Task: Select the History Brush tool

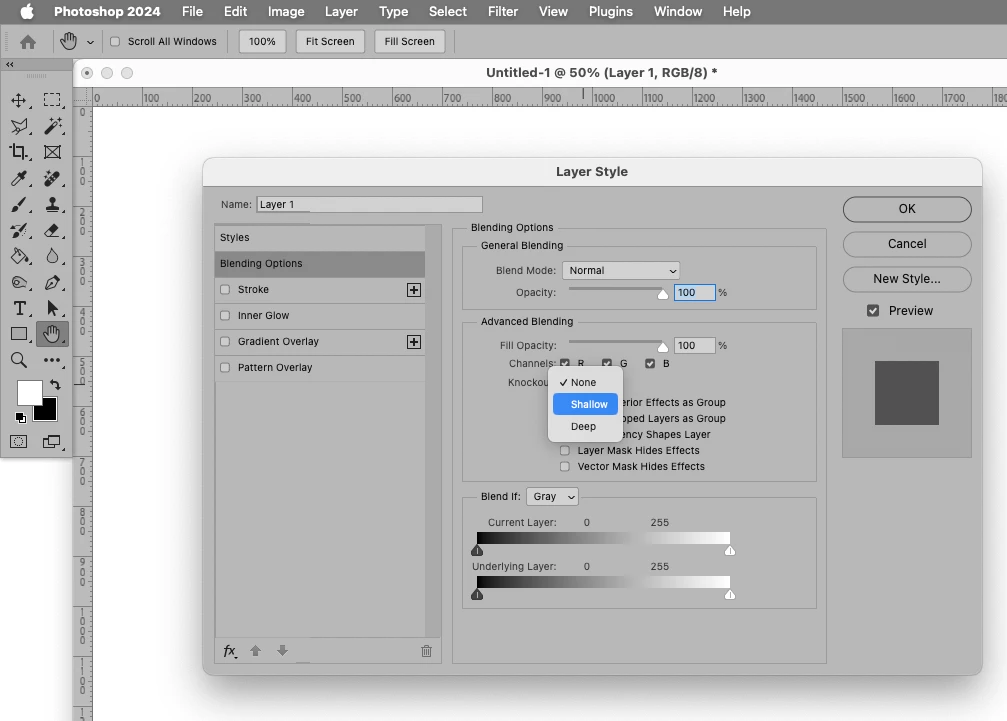Action: (x=19, y=230)
